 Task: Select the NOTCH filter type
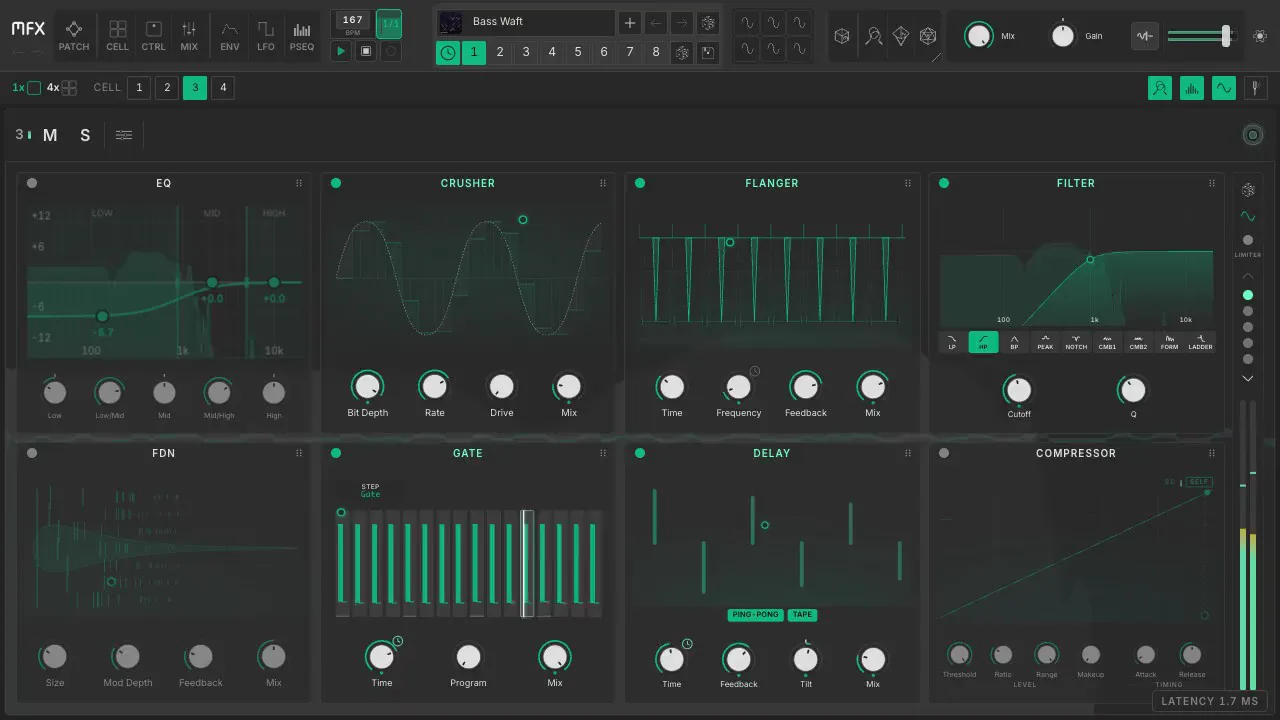coord(1076,342)
